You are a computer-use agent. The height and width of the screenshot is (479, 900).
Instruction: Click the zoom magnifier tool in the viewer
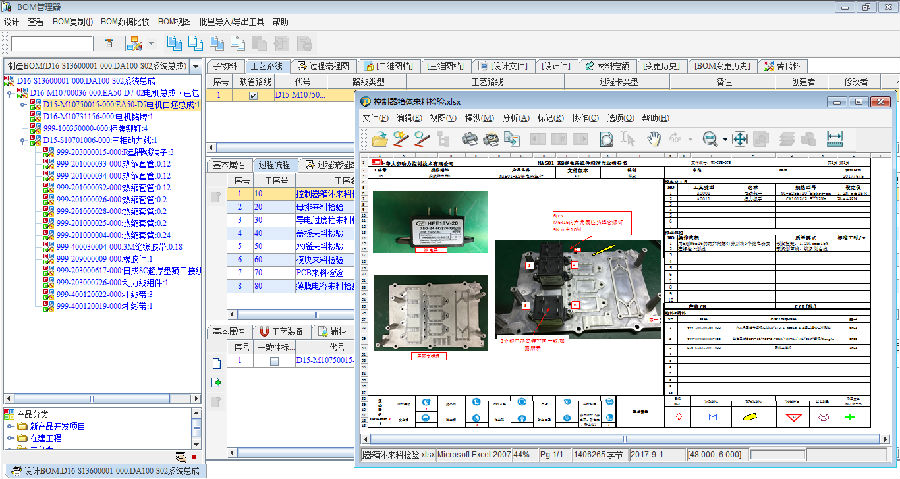point(709,139)
